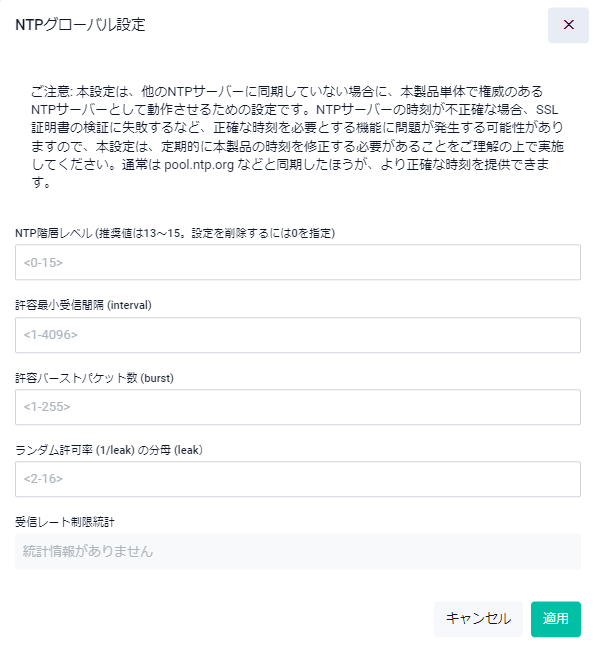Click pool.ntp.org in the notice text

(x=199, y=165)
